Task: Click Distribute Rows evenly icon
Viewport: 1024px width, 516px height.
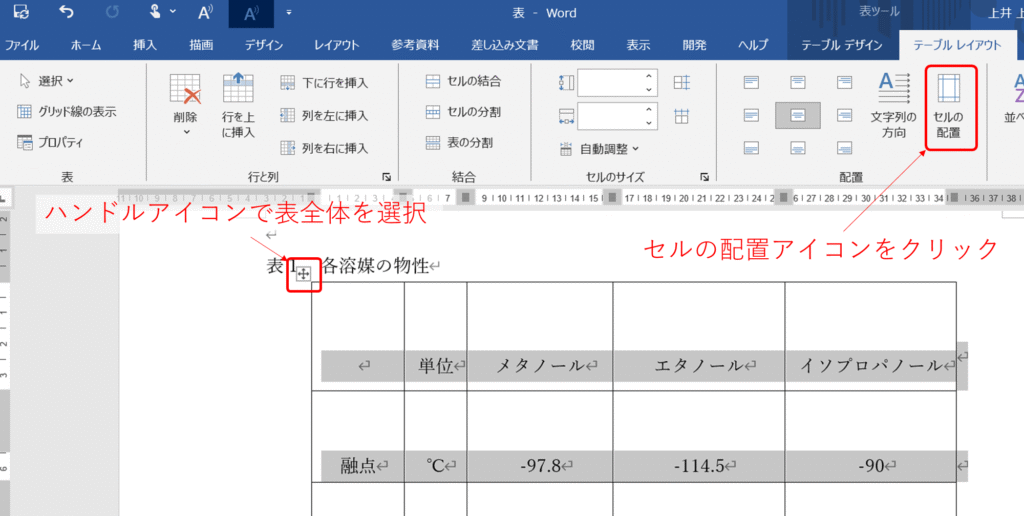Action: [682, 83]
